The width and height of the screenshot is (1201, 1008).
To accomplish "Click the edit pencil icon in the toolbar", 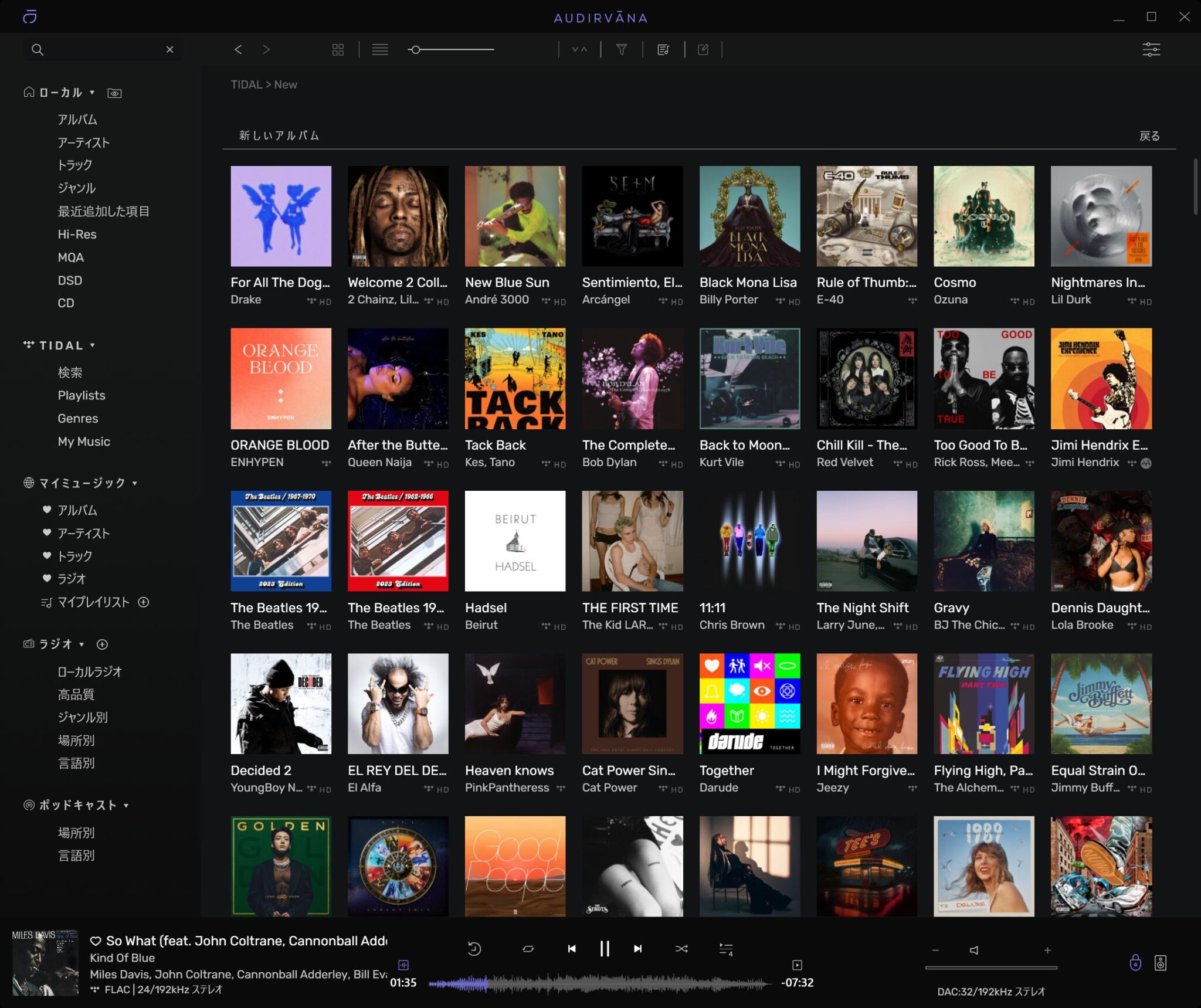I will click(x=703, y=49).
